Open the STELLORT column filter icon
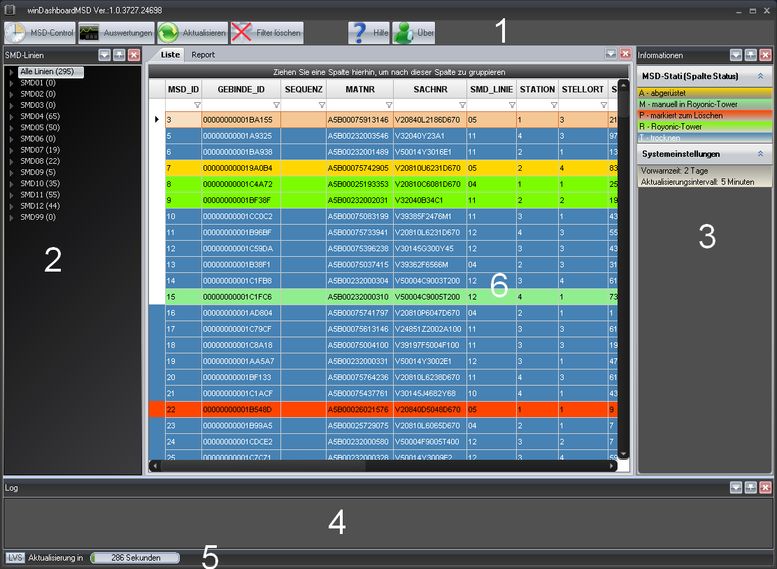The height and width of the screenshot is (569, 777). click(x=604, y=105)
